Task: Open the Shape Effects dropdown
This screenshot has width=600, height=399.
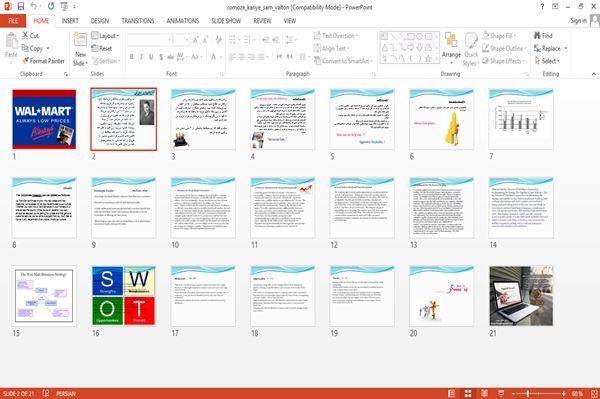Action: coord(503,61)
